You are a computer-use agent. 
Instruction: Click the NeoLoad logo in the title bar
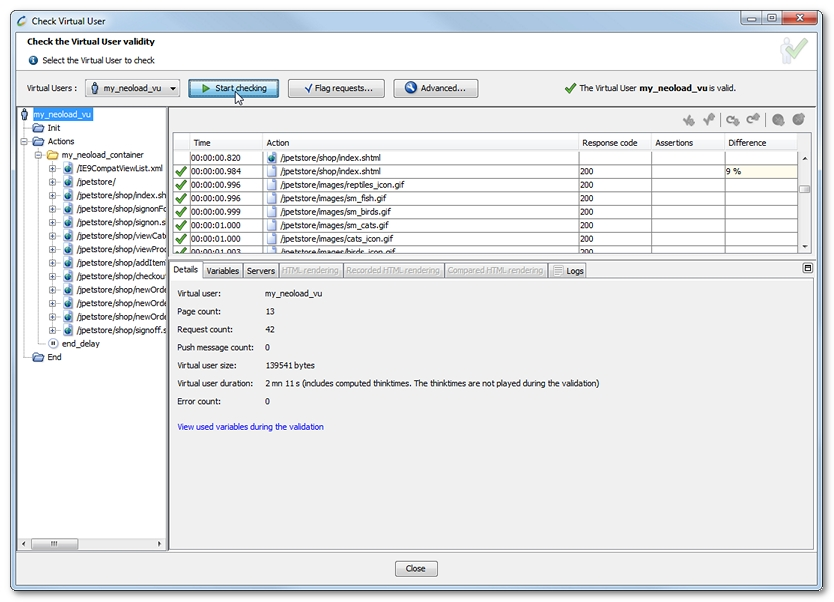21,21
